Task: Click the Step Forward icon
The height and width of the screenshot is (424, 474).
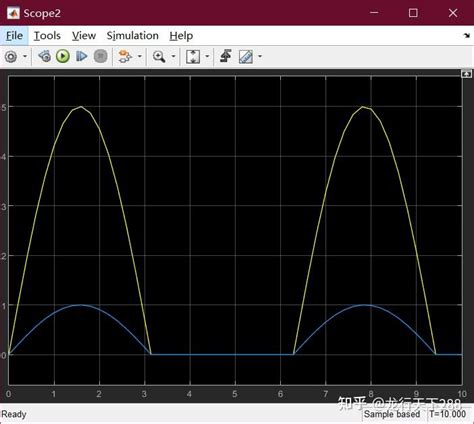Action: (82, 56)
